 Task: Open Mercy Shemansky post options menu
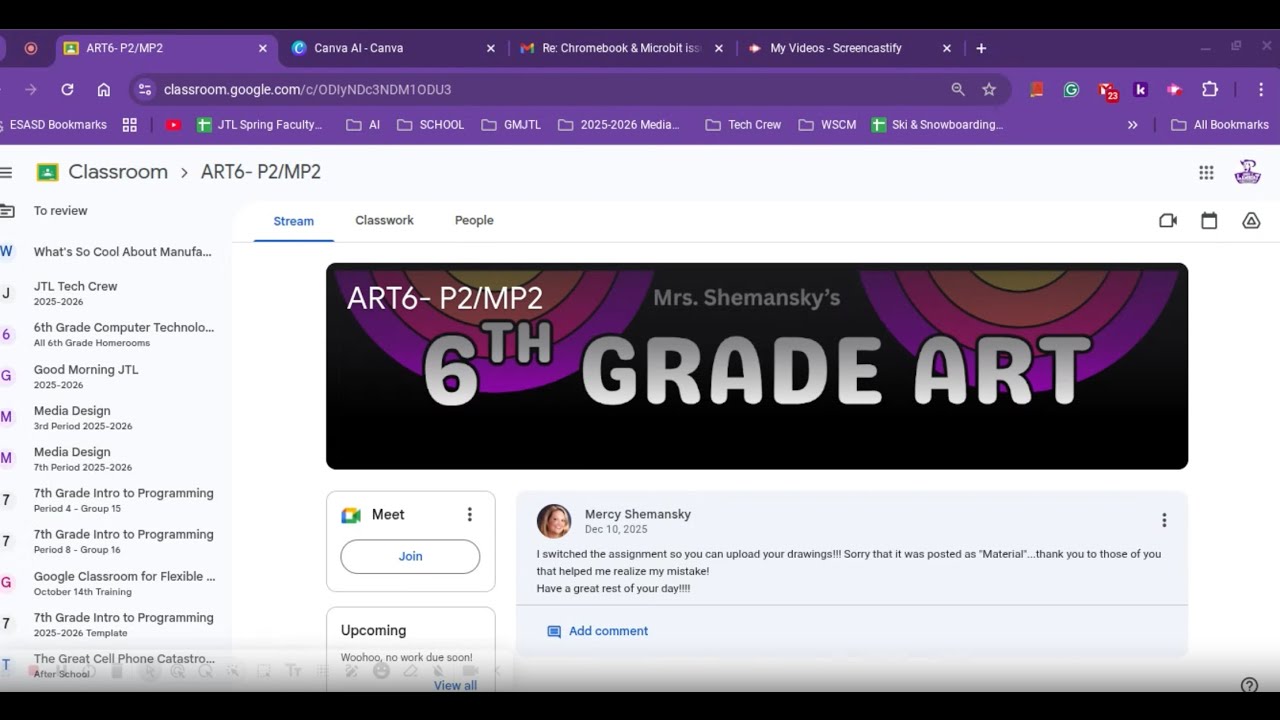click(x=1164, y=520)
